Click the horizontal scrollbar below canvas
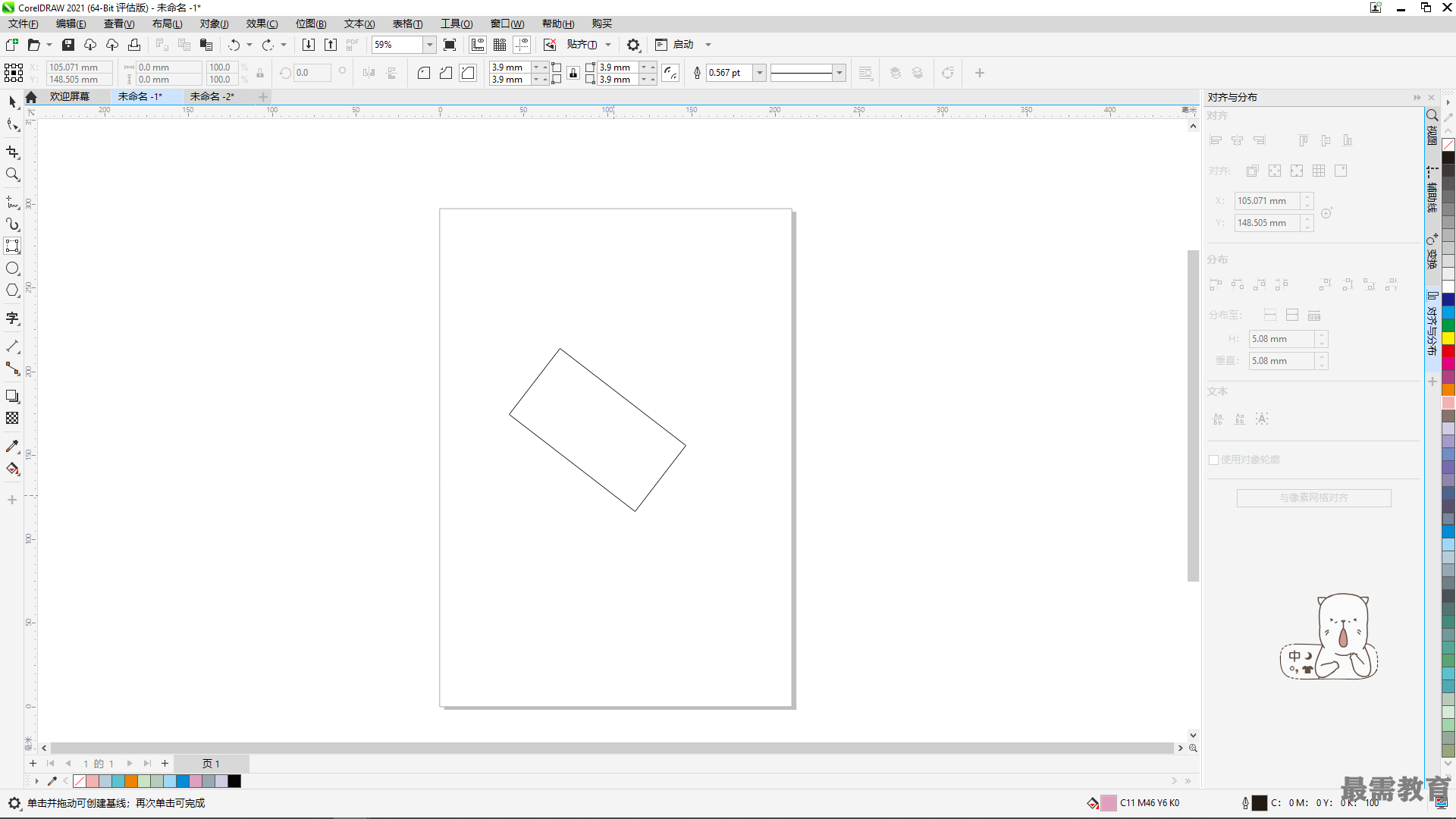Image resolution: width=1456 pixels, height=819 pixels. pyautogui.click(x=611, y=748)
